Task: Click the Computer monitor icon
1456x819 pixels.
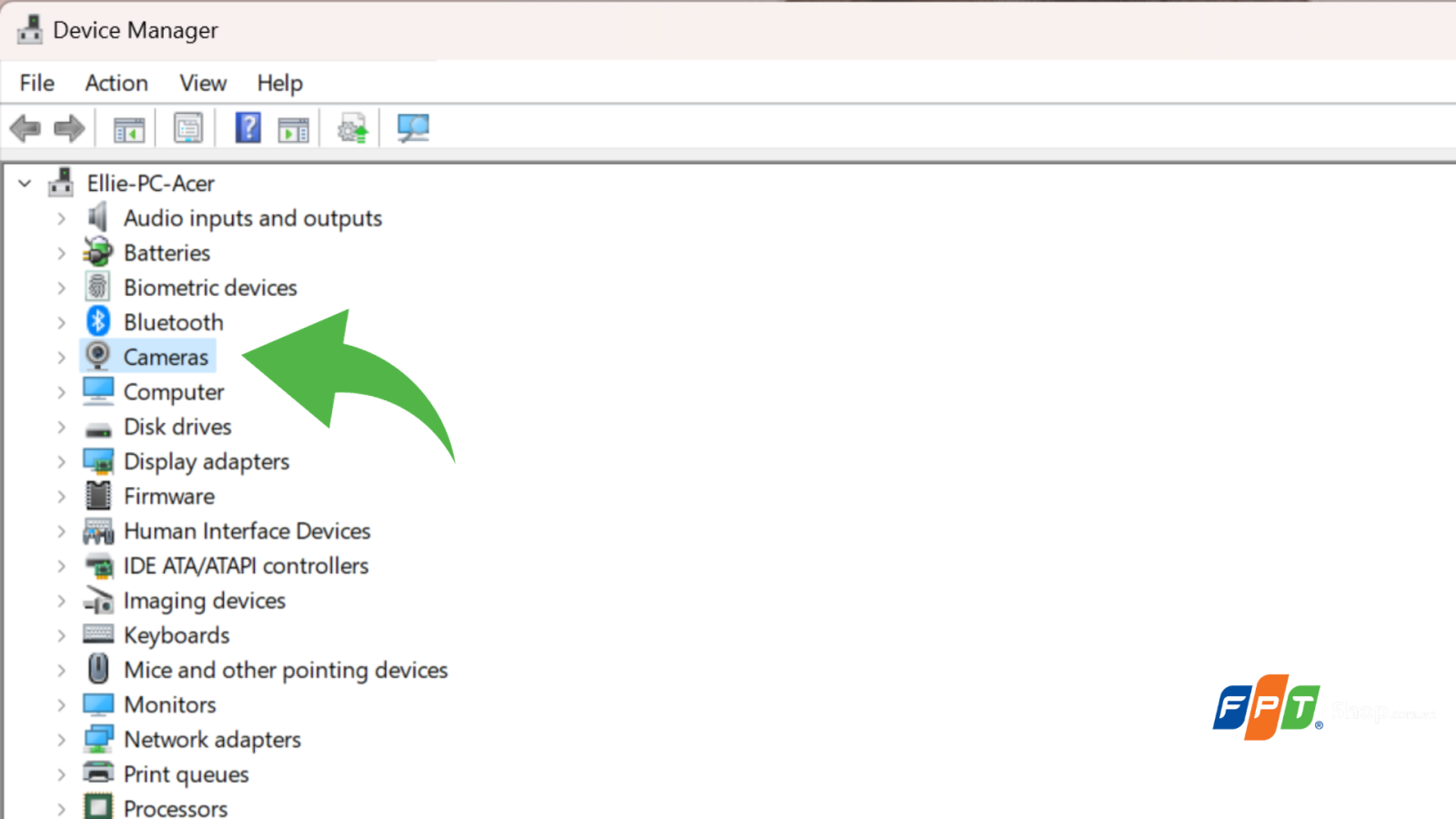Action: (x=97, y=391)
